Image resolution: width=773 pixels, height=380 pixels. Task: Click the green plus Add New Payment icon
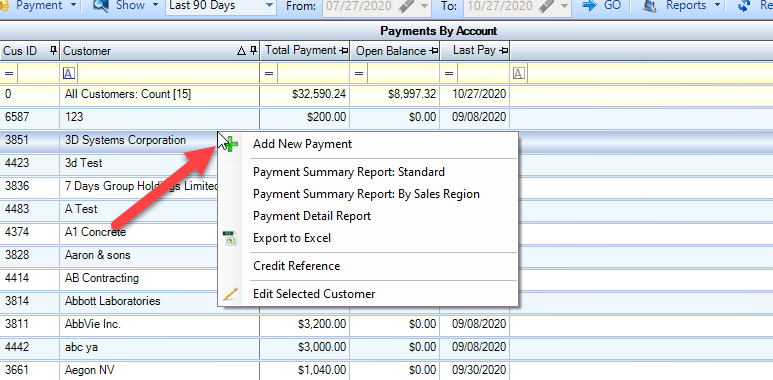pyautogui.click(x=231, y=144)
